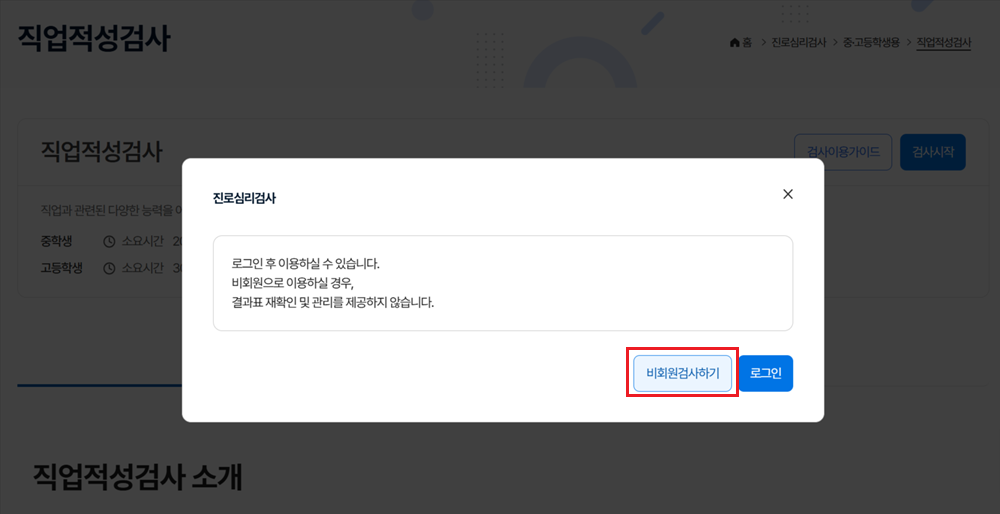Close the 진로심리검사 dialog with X
The image size is (1000, 514).
788,195
